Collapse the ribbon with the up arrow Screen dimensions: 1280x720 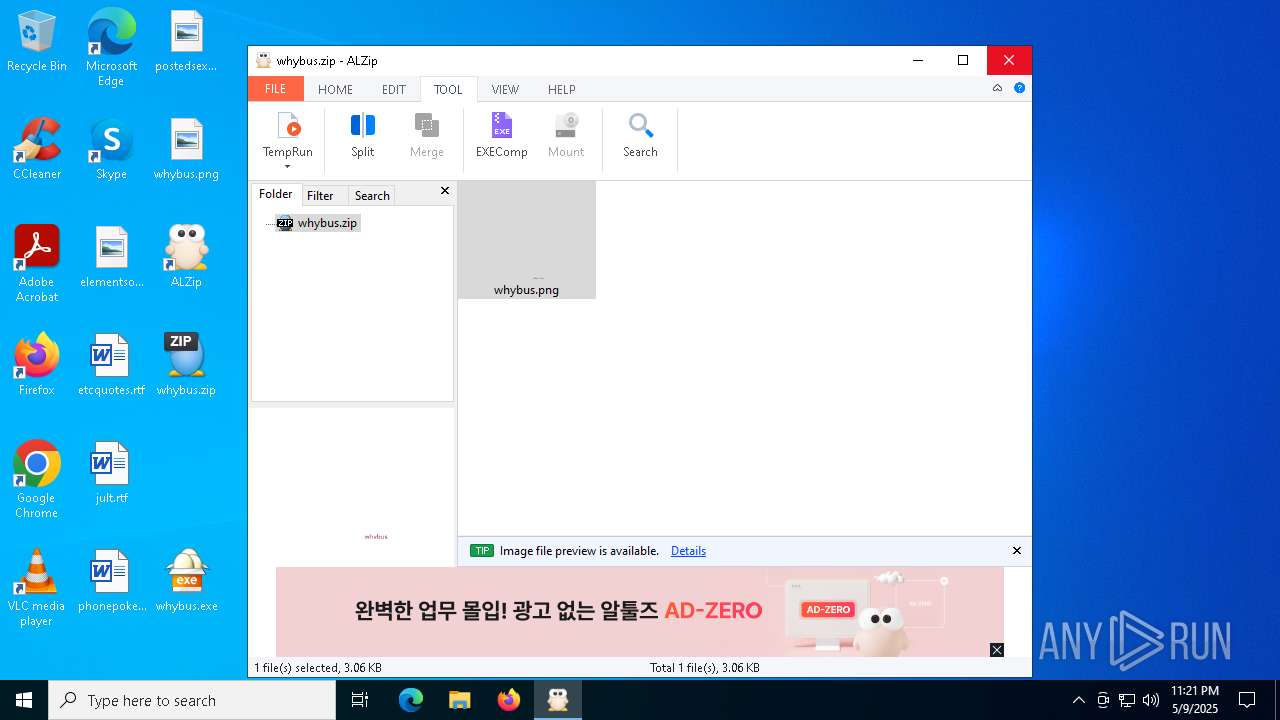point(997,88)
